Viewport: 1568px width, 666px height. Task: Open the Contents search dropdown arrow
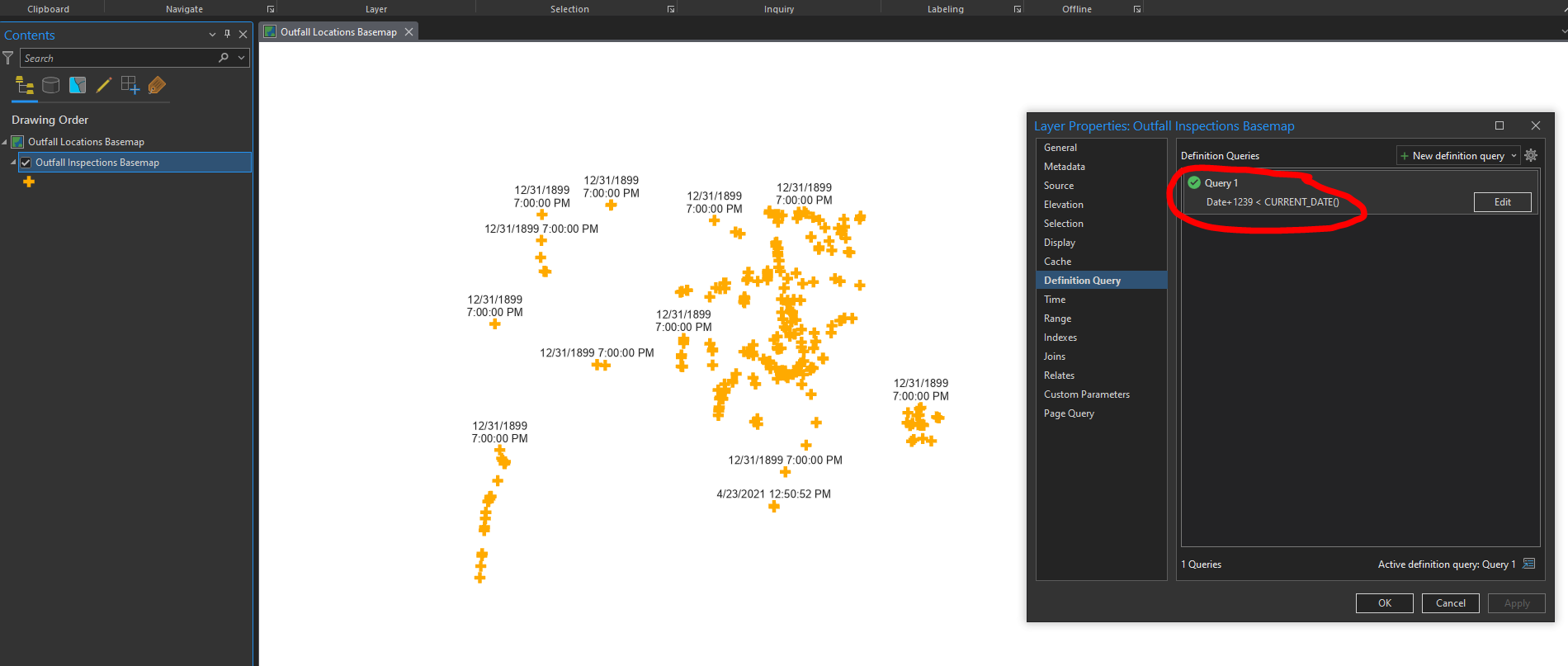coord(241,58)
